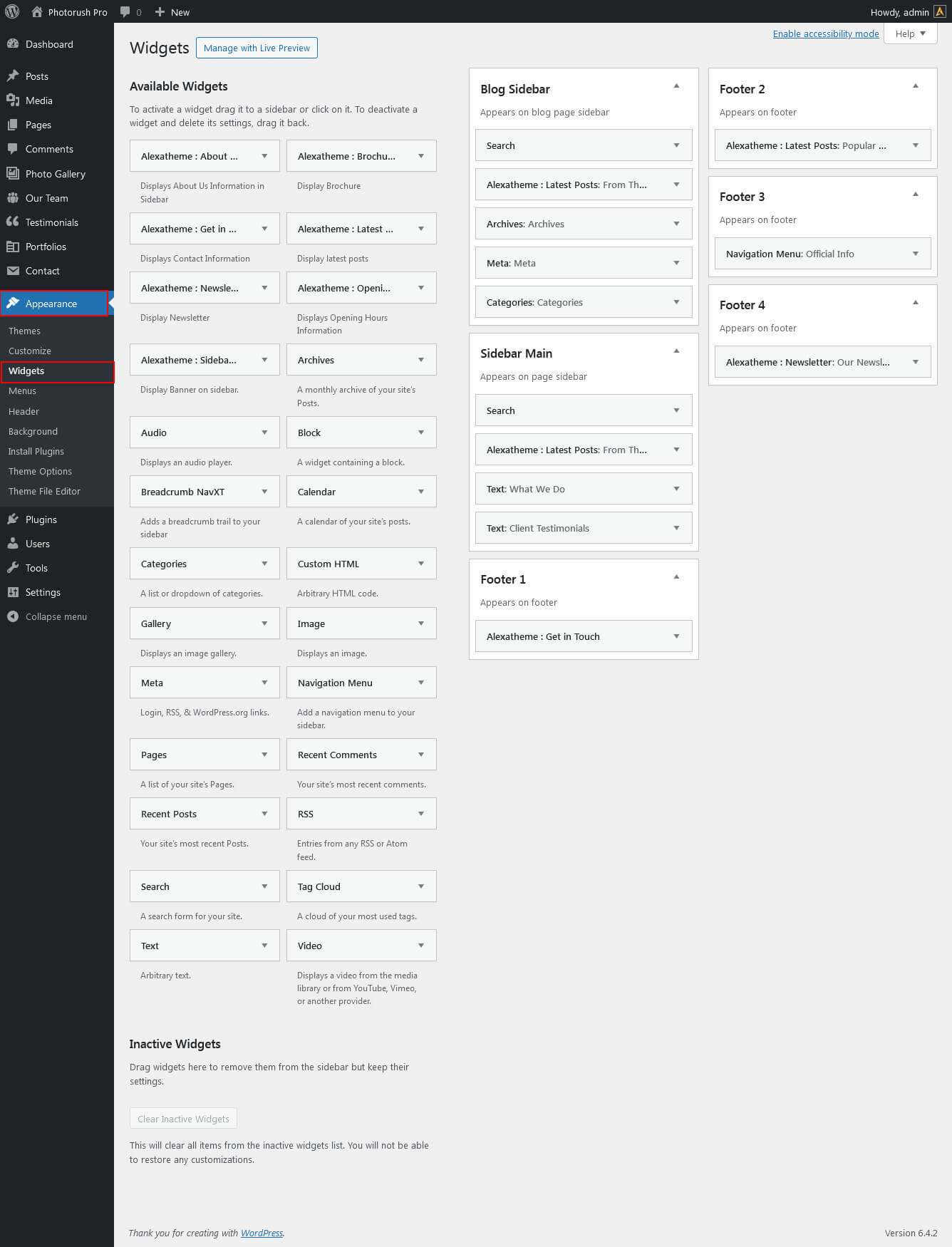The height and width of the screenshot is (1247, 952).
Task: Click Manage with Live Preview button
Action: (257, 48)
